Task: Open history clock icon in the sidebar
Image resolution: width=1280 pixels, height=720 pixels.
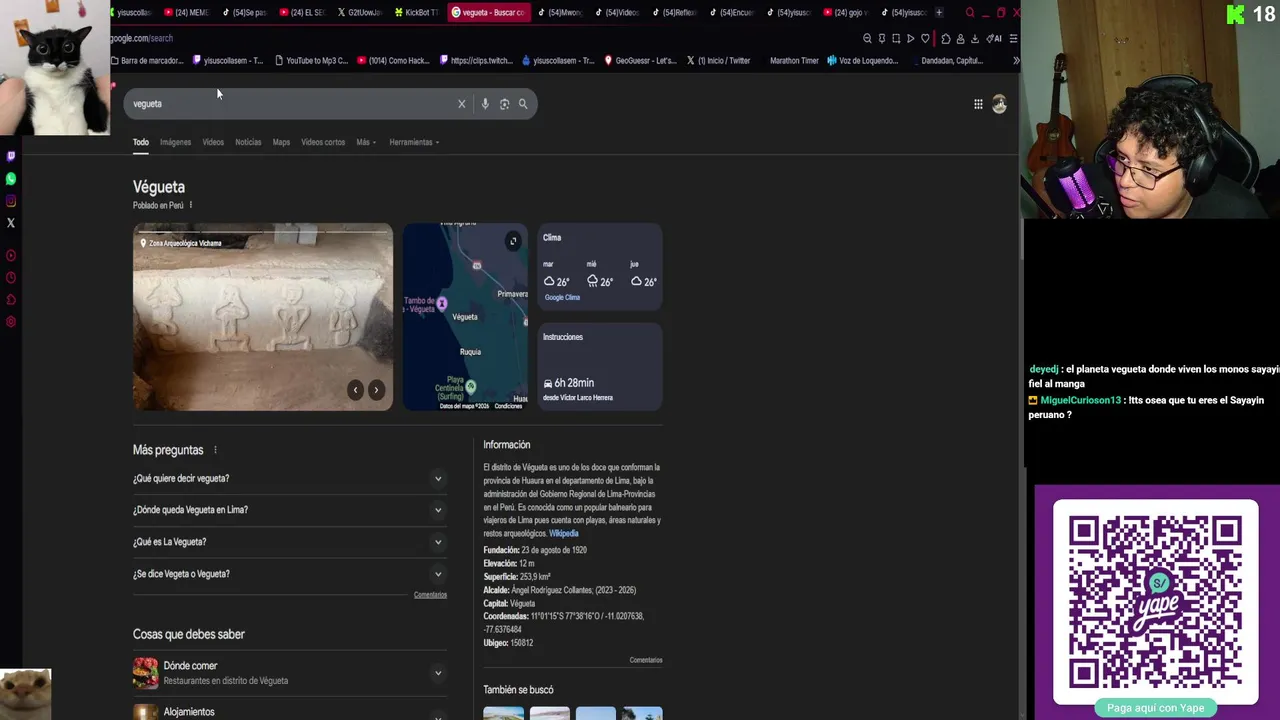Action: [11, 278]
